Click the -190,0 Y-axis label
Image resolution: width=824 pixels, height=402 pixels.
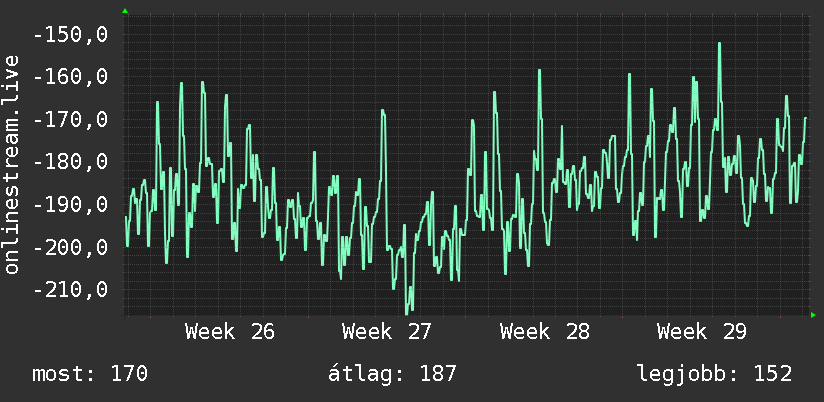click(71, 204)
